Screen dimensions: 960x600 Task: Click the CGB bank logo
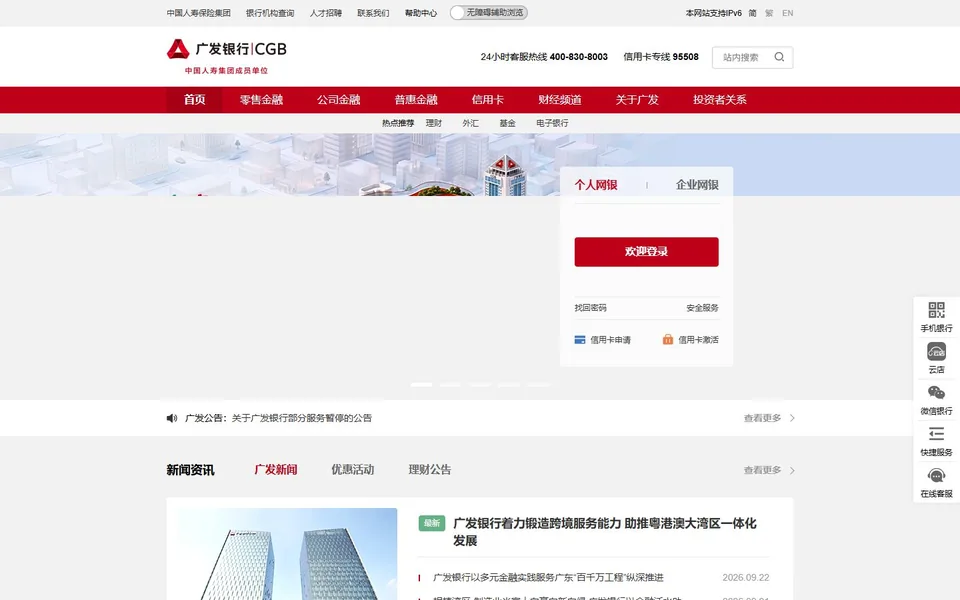coord(227,49)
